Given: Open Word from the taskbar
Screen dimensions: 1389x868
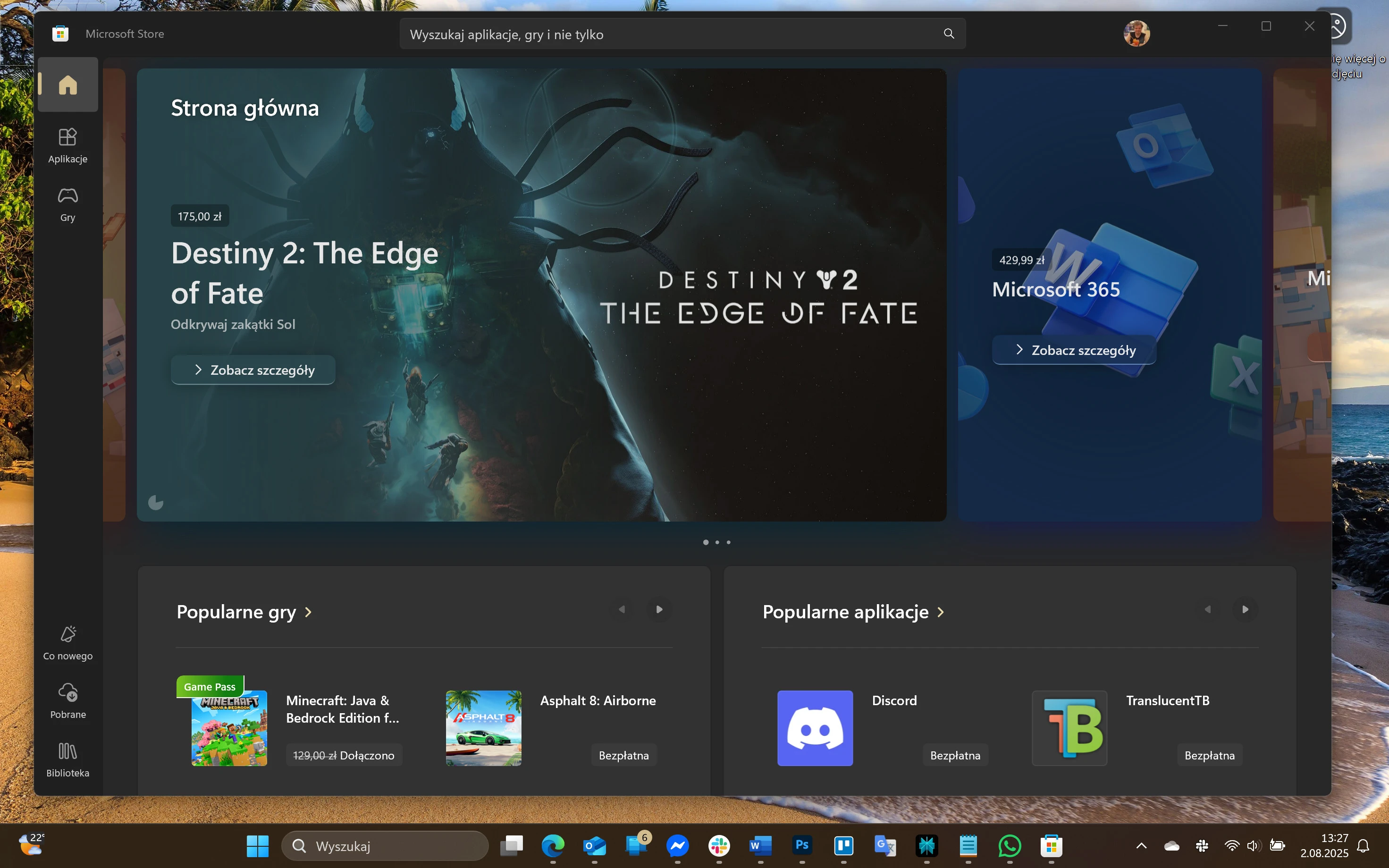Looking at the screenshot, I should 760,846.
